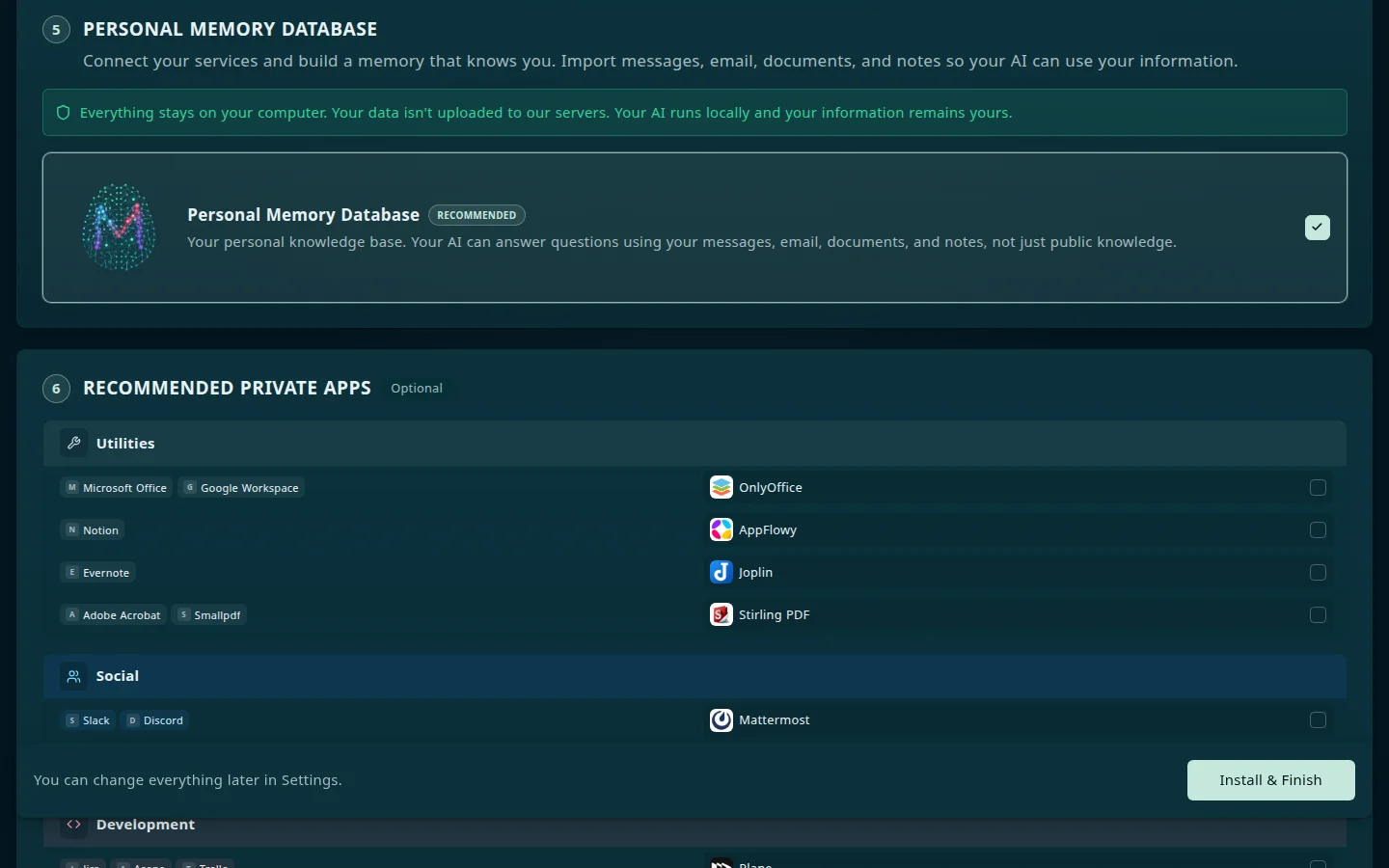Select the Mattermost checkbox

[1319, 720]
